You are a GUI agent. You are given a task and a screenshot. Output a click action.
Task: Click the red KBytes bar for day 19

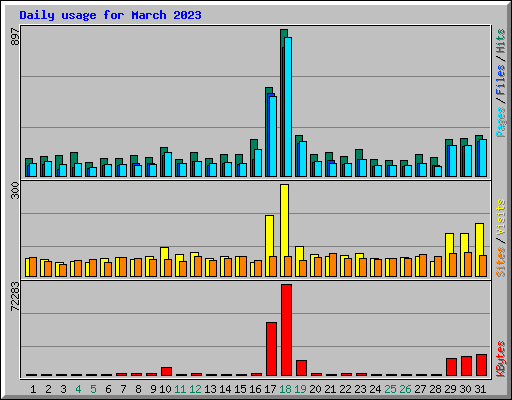pyautogui.click(x=301, y=368)
